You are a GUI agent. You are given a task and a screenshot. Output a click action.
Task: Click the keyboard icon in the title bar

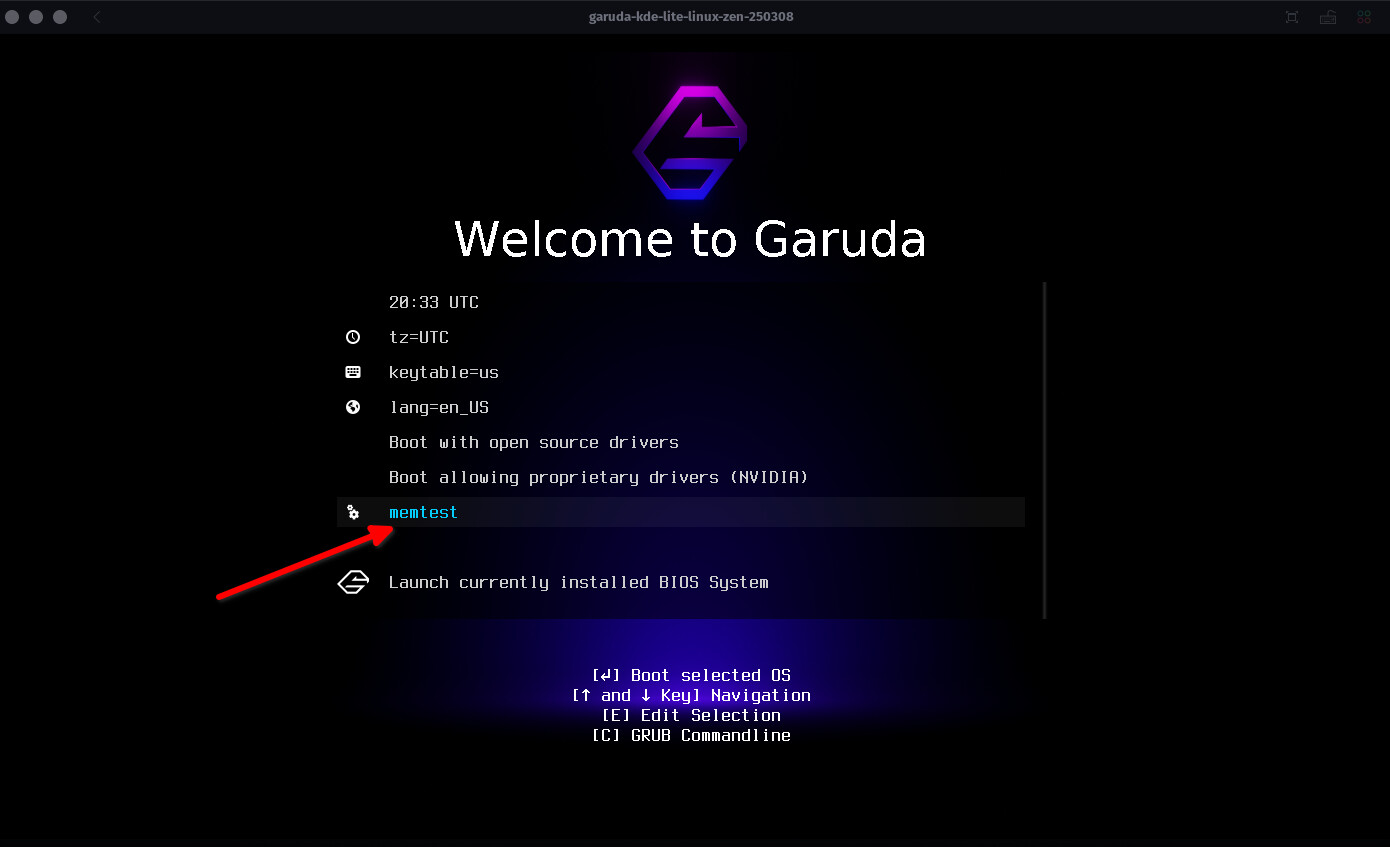1328,17
